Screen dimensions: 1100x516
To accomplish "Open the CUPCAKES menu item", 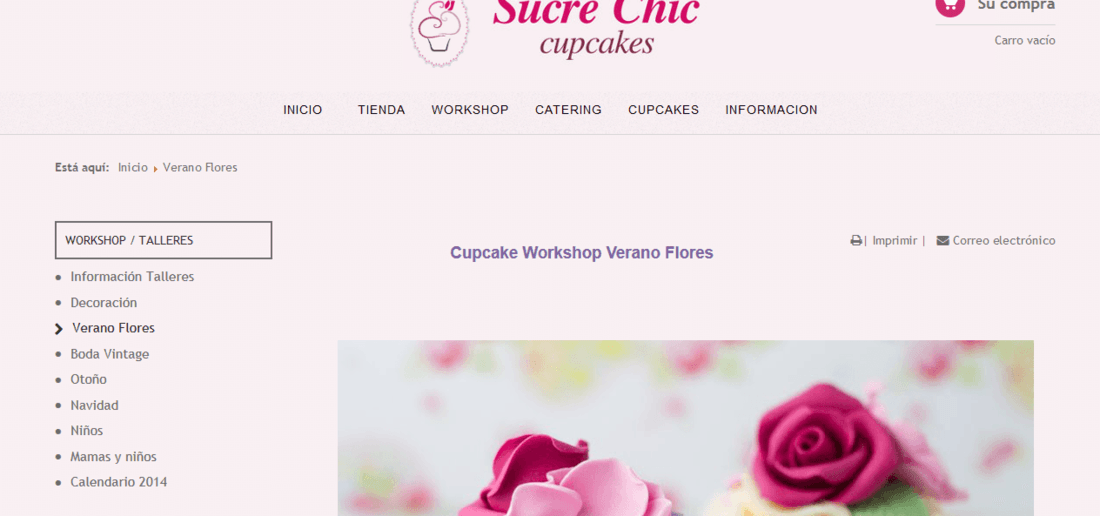I will [664, 110].
